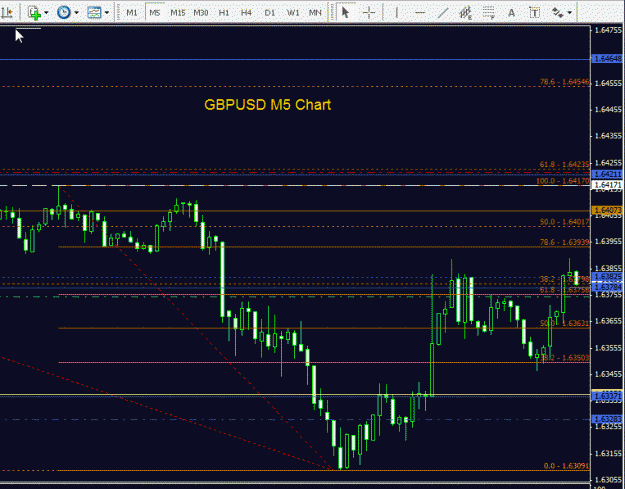Image resolution: width=625 pixels, height=489 pixels.
Task: Click the blue 1.63825 price label
Action: tap(607, 276)
